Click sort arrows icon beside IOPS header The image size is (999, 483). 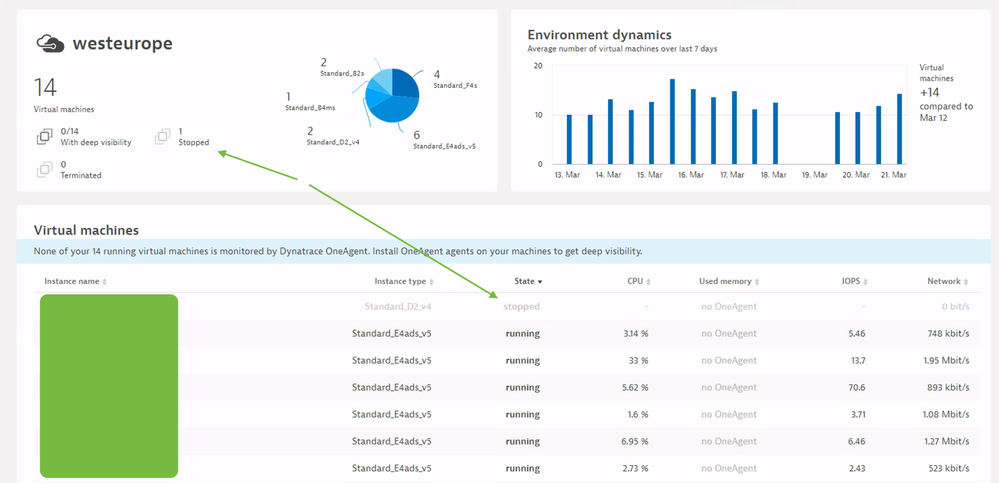865,282
